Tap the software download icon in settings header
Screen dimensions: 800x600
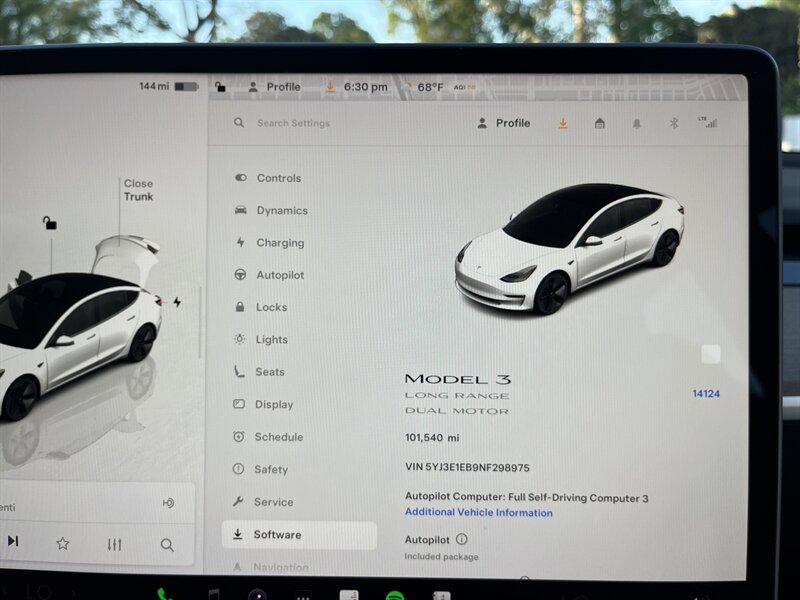click(563, 123)
